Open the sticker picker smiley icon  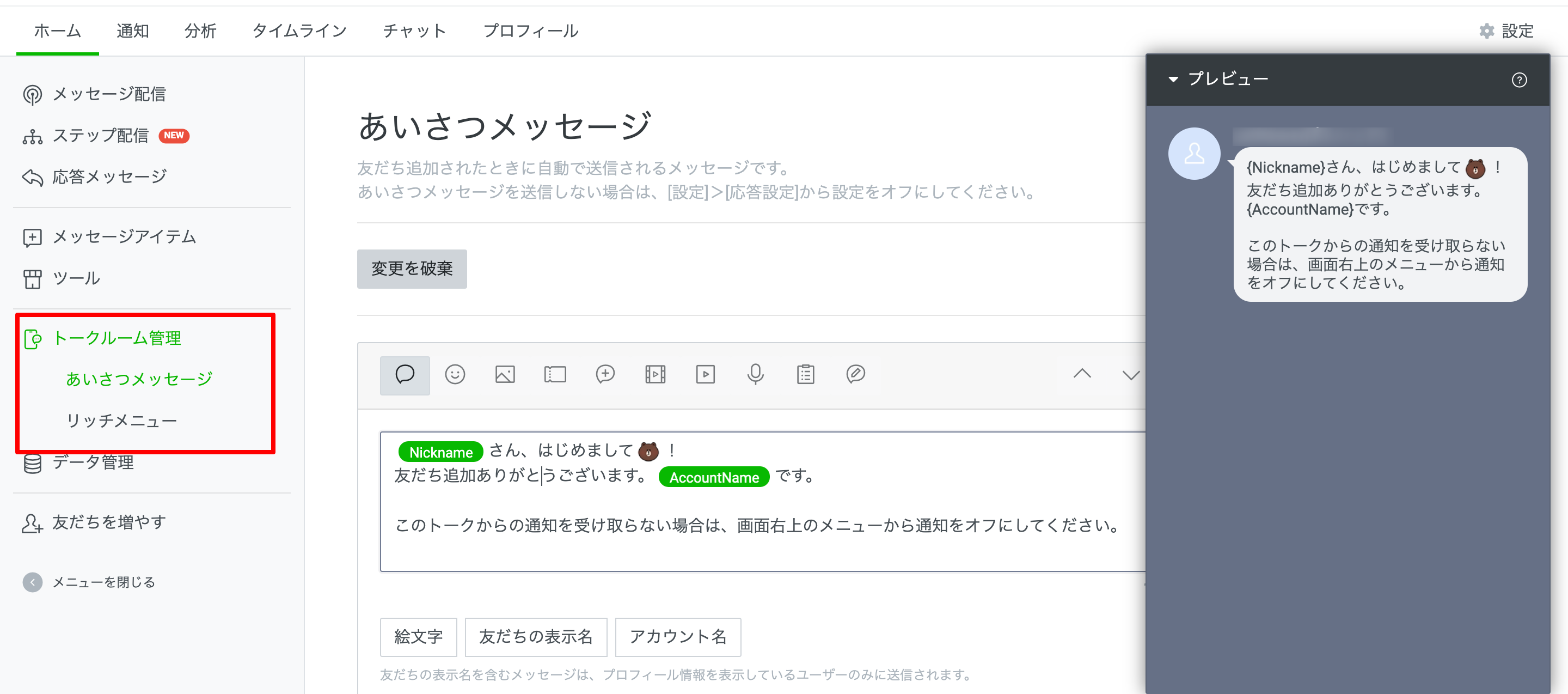455,374
